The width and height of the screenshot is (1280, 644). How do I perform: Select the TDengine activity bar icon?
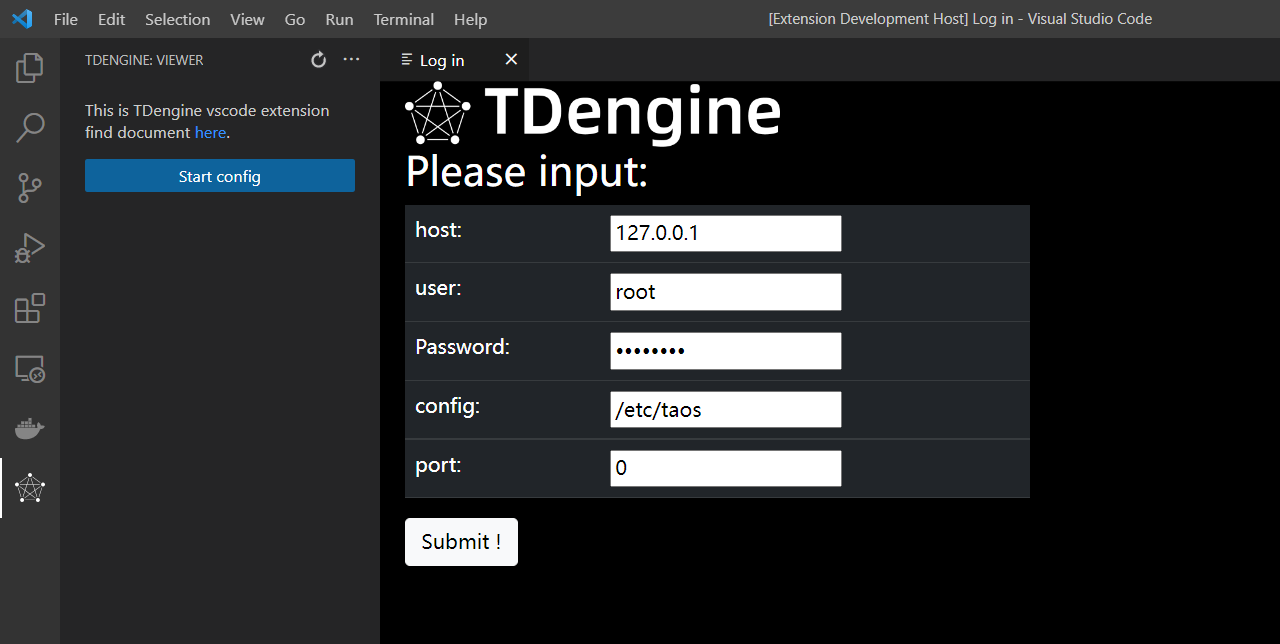coord(30,488)
